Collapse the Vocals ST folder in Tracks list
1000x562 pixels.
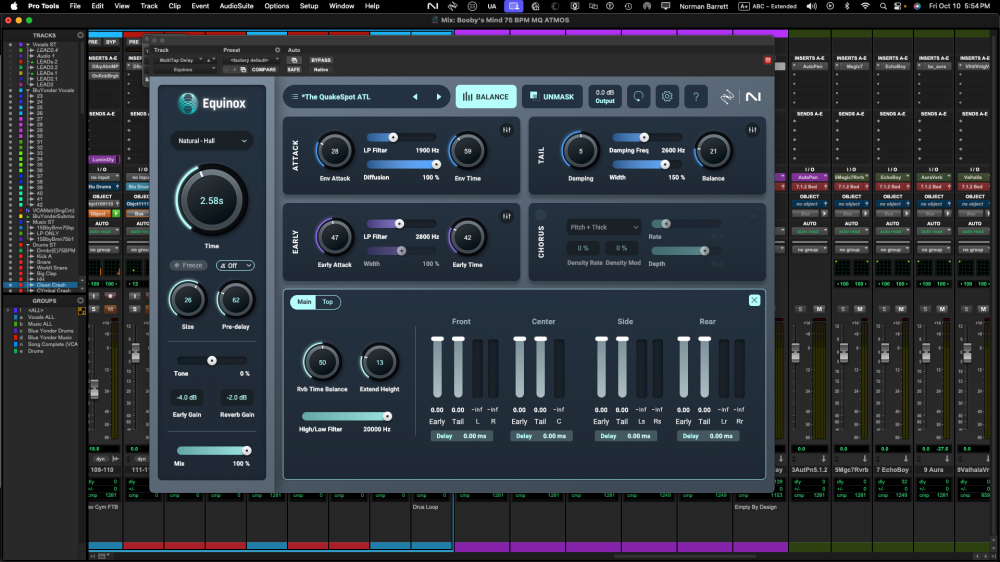pyautogui.click(x=27, y=45)
